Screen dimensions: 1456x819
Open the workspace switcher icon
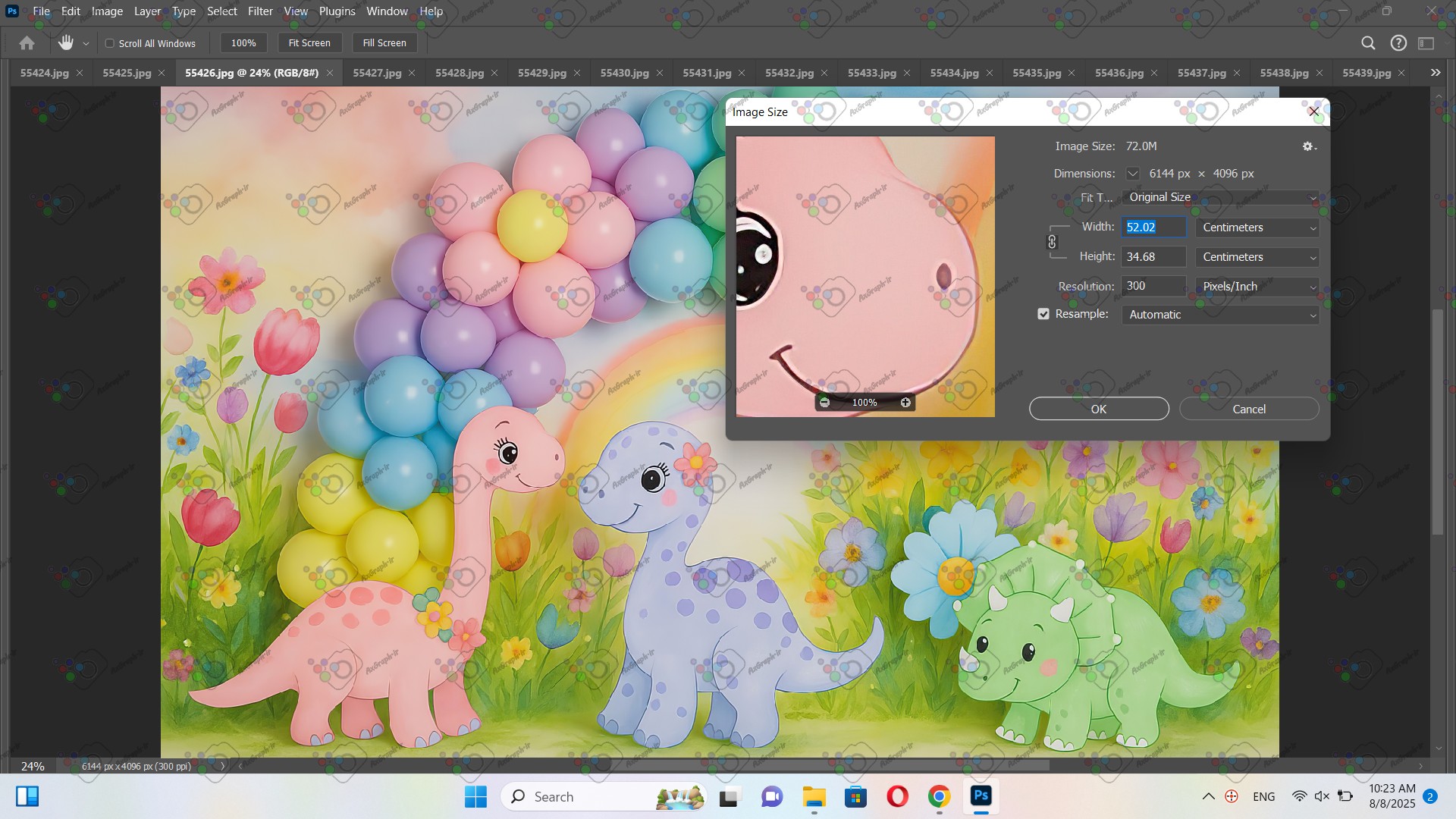(x=1426, y=43)
